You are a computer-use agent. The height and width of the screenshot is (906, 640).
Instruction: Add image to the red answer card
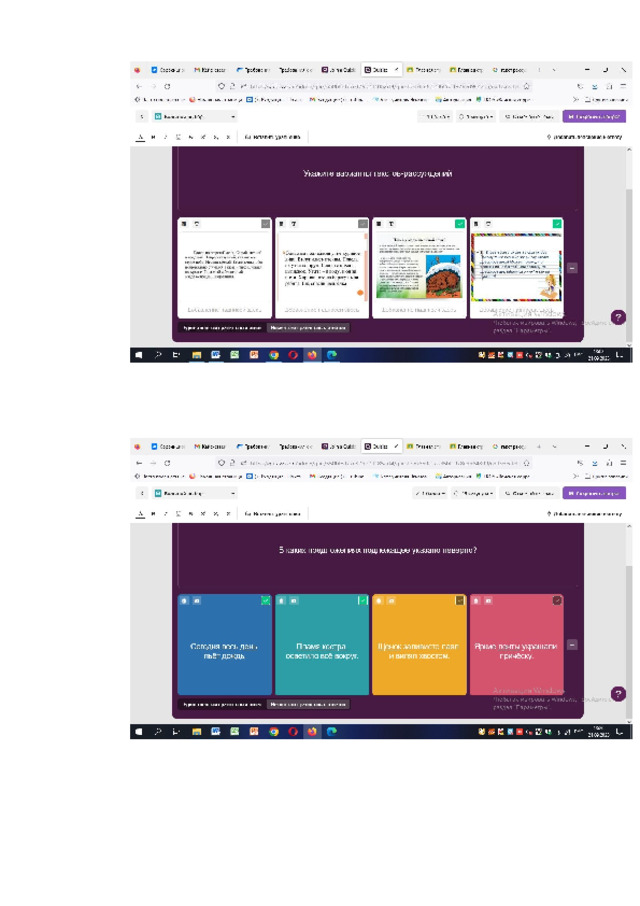(x=488, y=600)
